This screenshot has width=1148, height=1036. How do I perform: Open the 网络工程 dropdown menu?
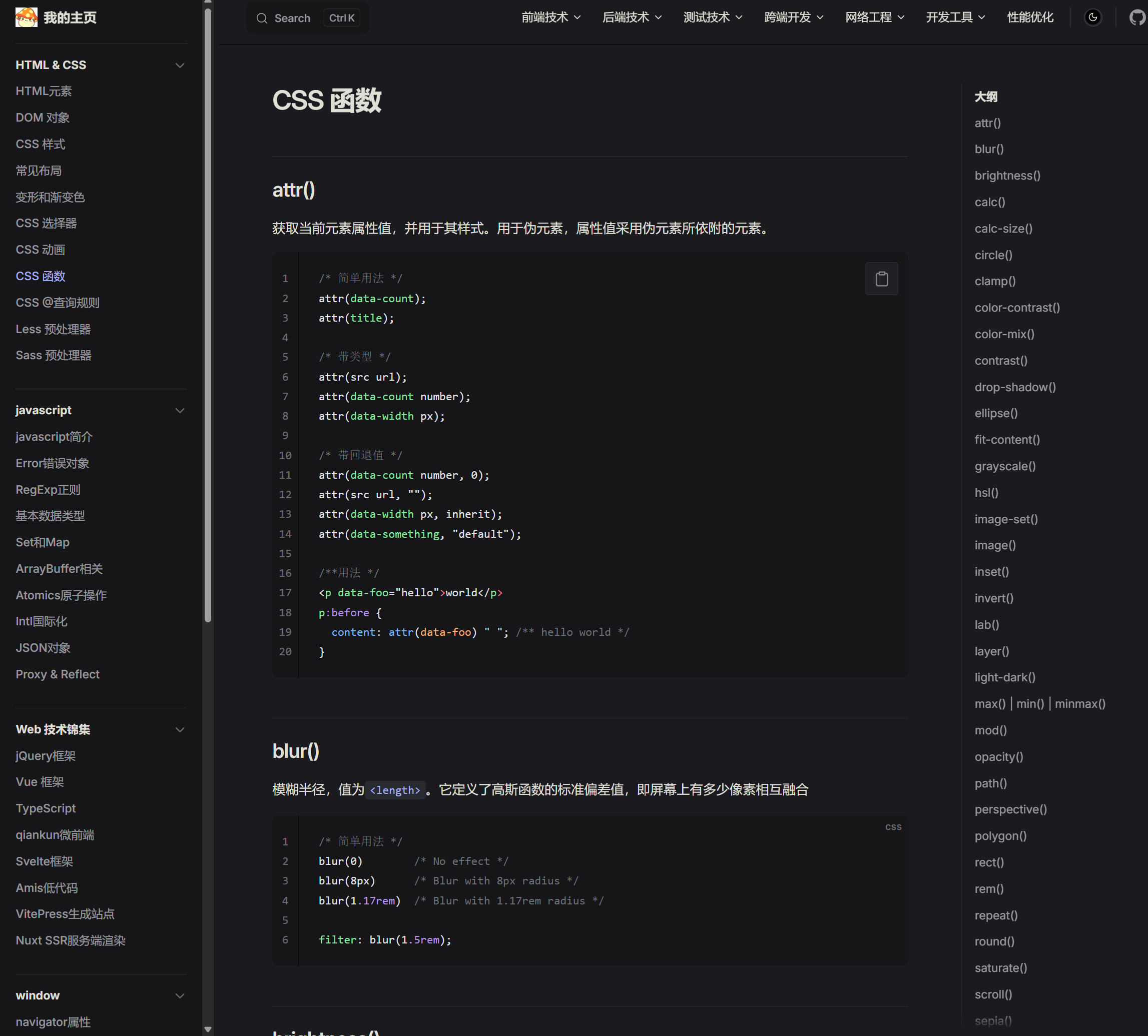pos(874,18)
